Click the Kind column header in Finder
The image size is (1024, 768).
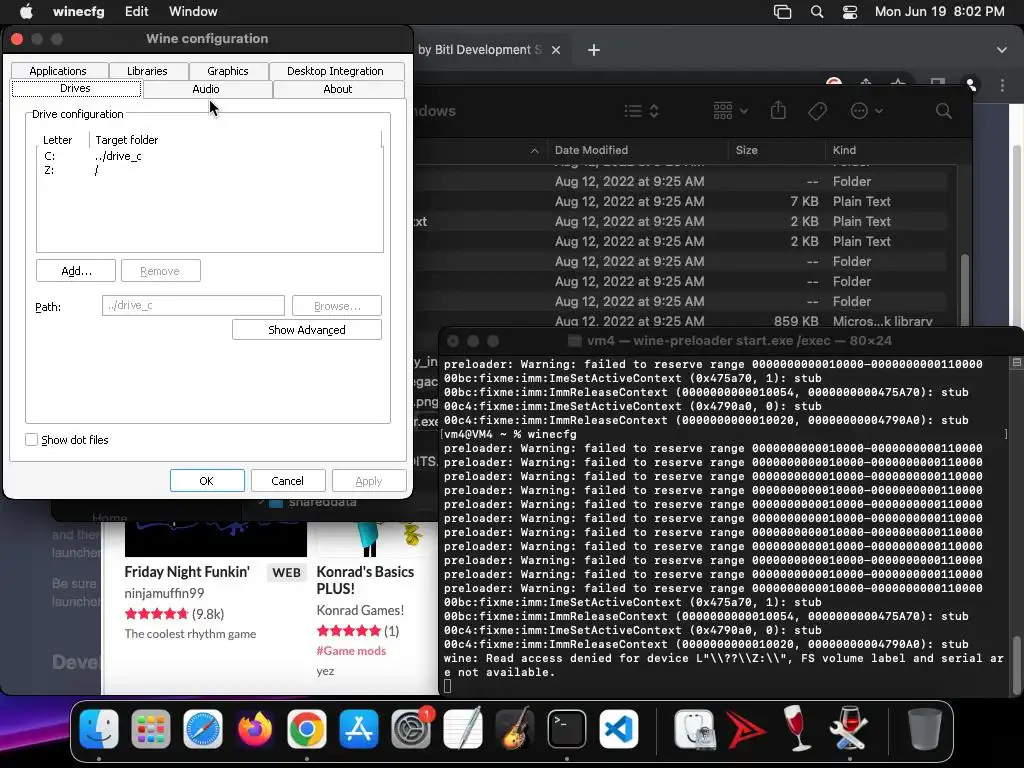844,150
